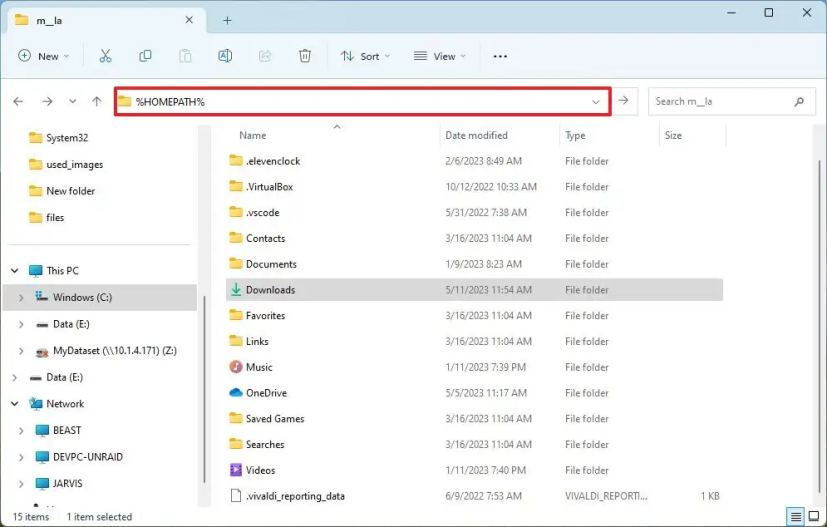Screen dimensions: 827x527
Task: Click the %HOMEPATH% address bar field
Action: point(363,101)
